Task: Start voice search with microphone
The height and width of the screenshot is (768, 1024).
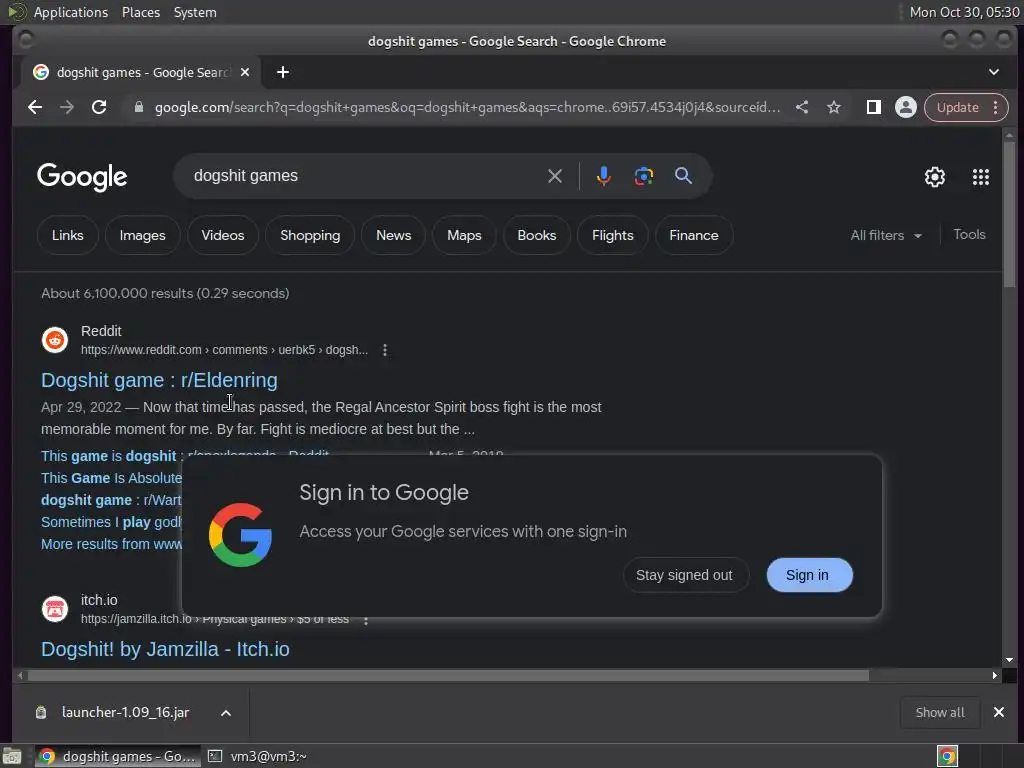Action: coord(603,176)
